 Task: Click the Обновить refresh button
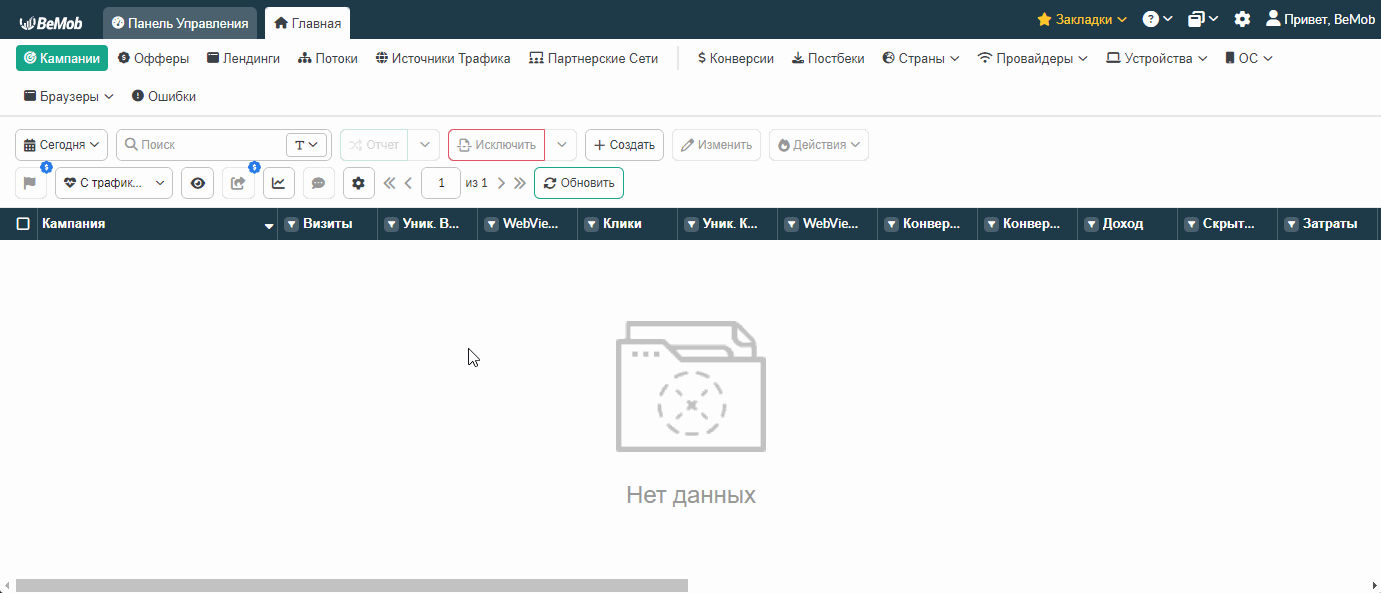click(579, 183)
